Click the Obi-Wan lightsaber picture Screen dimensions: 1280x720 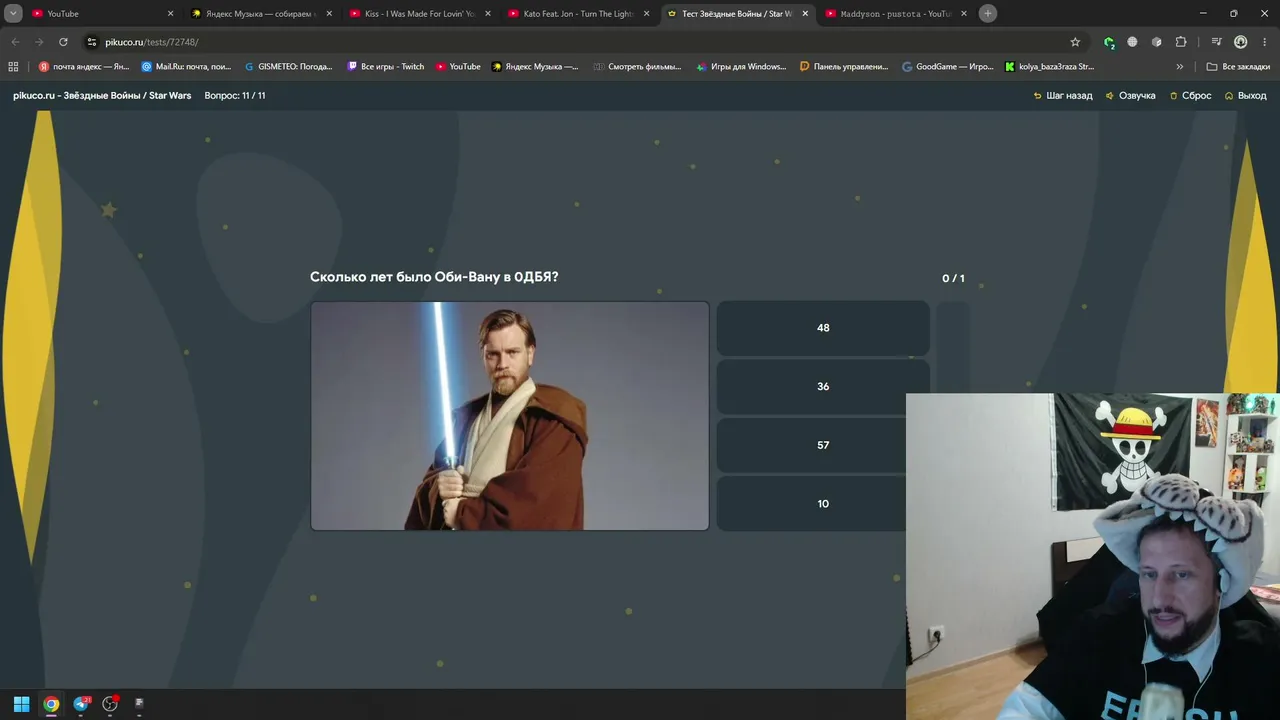click(x=510, y=416)
